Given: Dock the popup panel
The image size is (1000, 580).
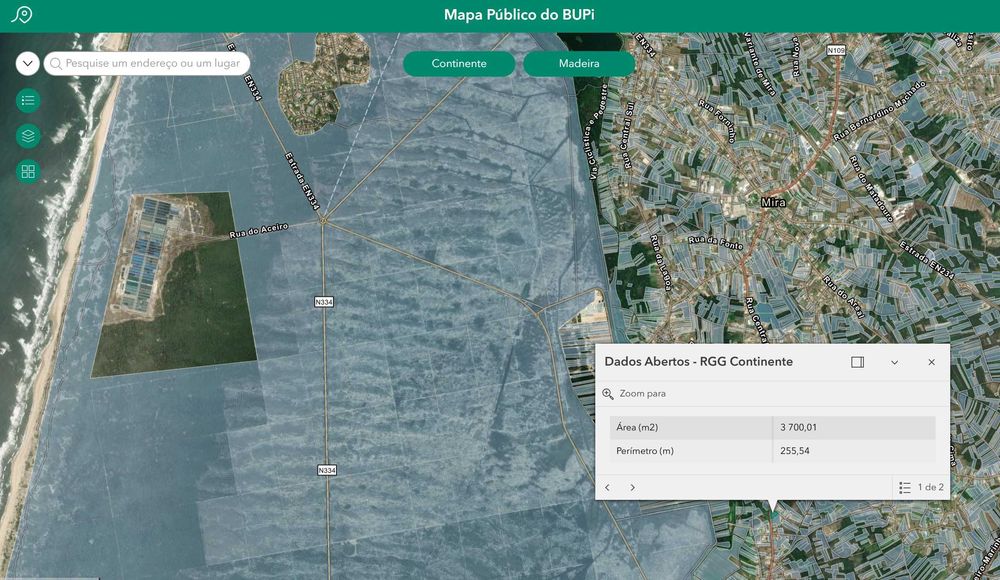Looking at the screenshot, I should click(857, 362).
